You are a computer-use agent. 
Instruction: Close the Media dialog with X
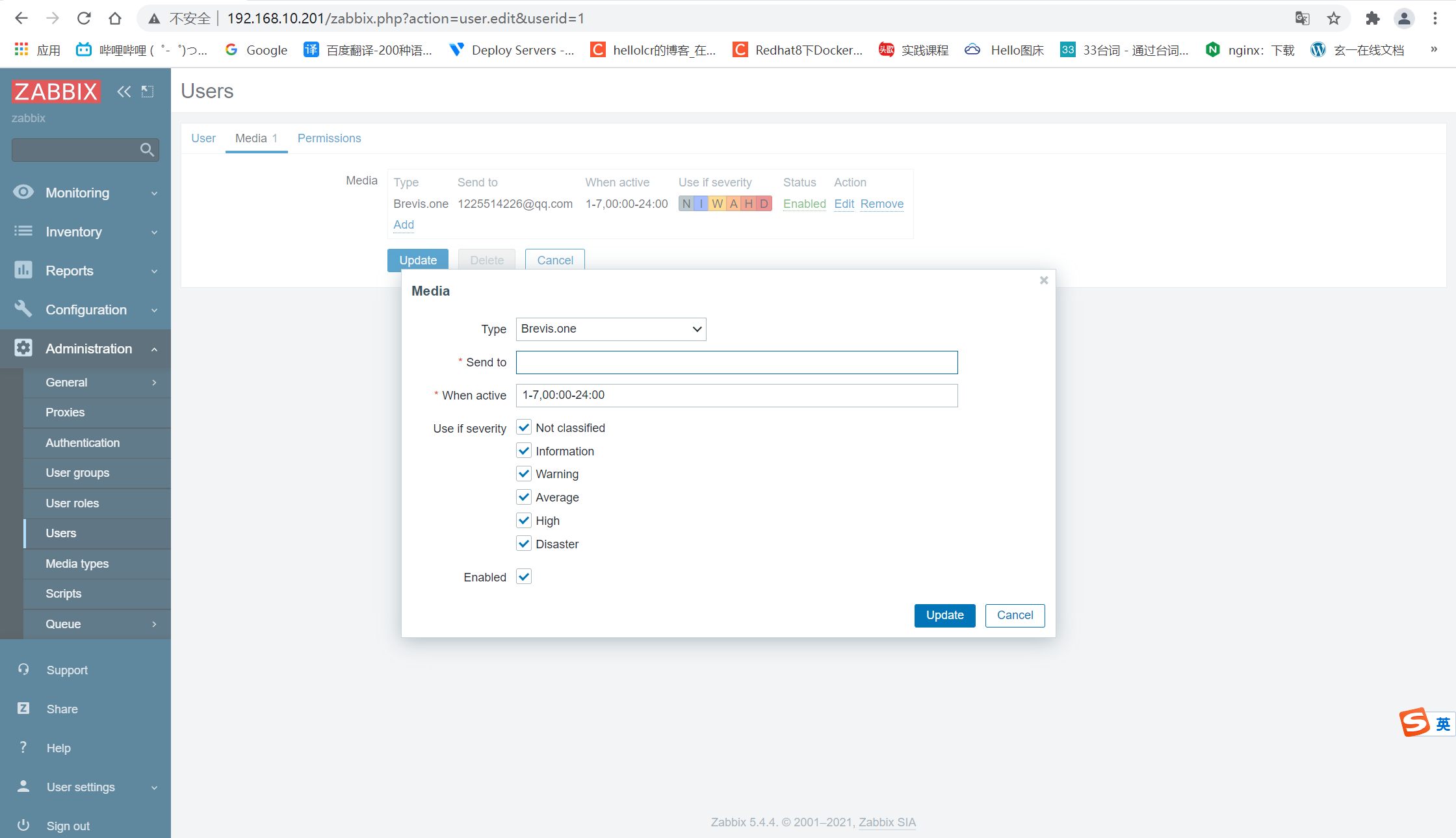coord(1044,281)
